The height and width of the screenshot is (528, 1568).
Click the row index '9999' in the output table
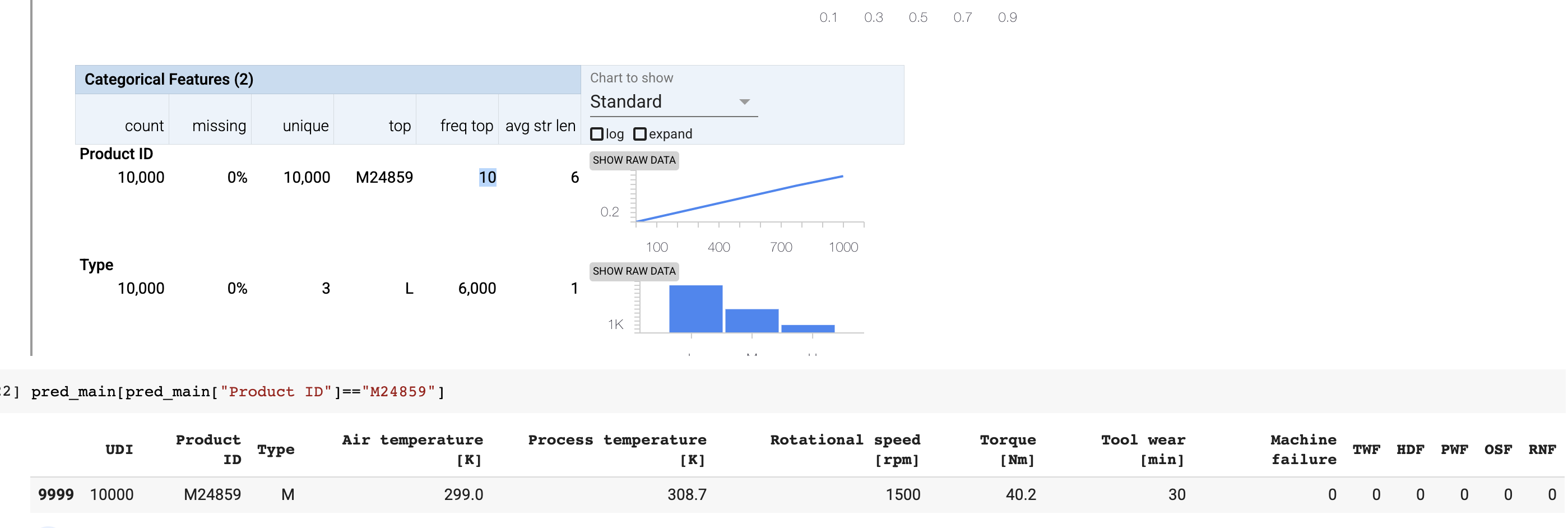(x=57, y=494)
